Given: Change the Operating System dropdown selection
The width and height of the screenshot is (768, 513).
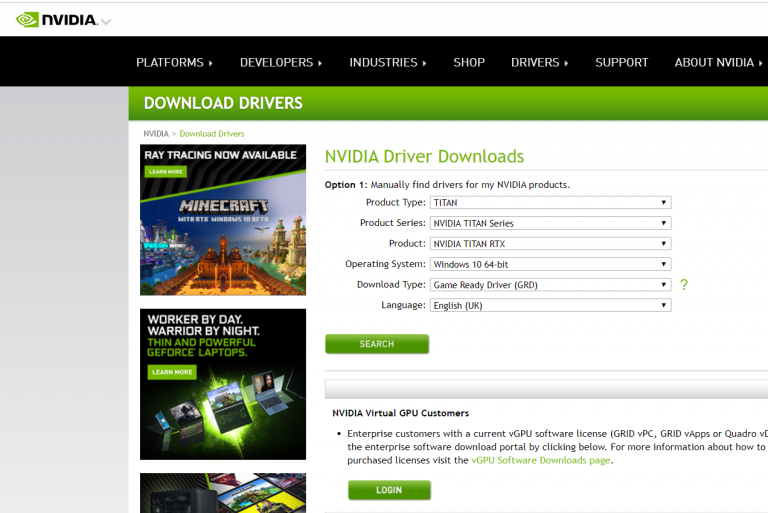Looking at the screenshot, I should coord(550,264).
